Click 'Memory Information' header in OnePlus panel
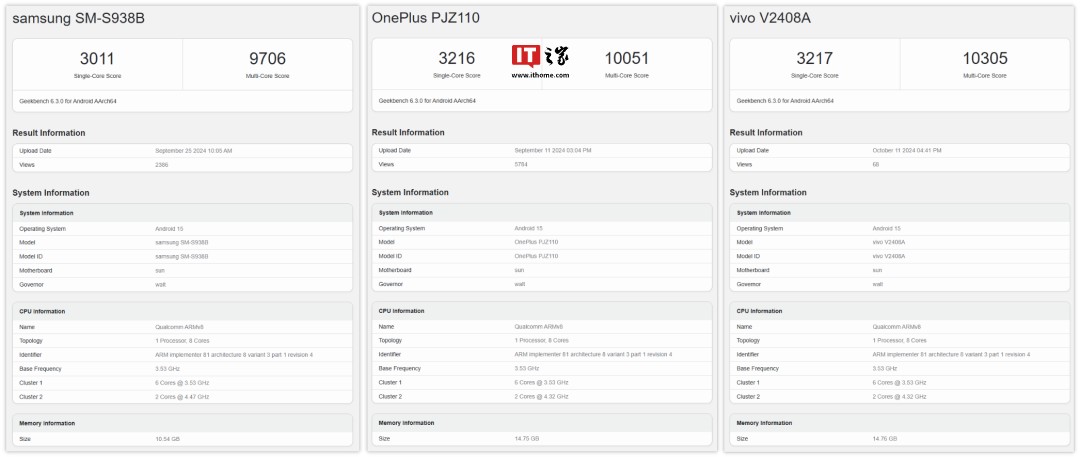The width and height of the screenshot is (1080, 457). tap(407, 423)
